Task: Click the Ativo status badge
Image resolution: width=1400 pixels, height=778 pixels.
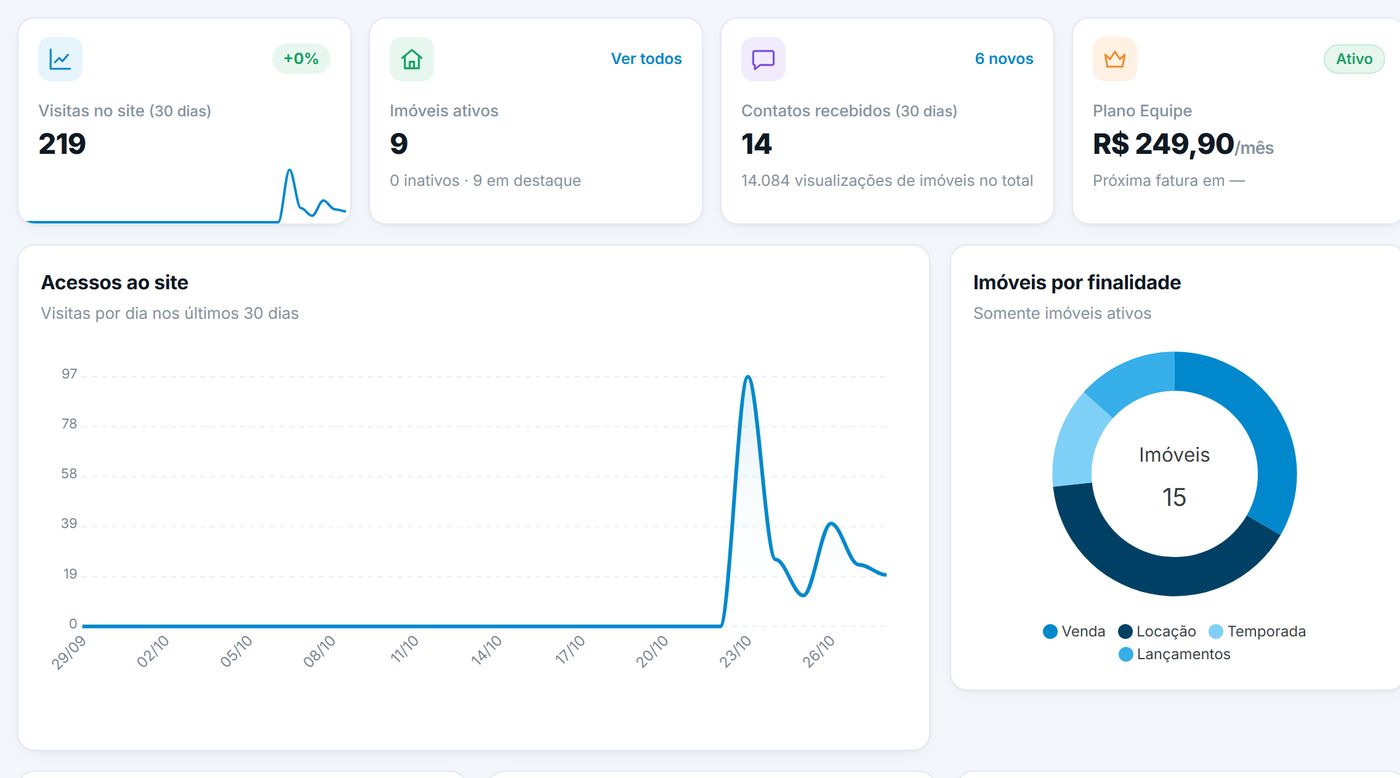Action: click(x=1354, y=59)
